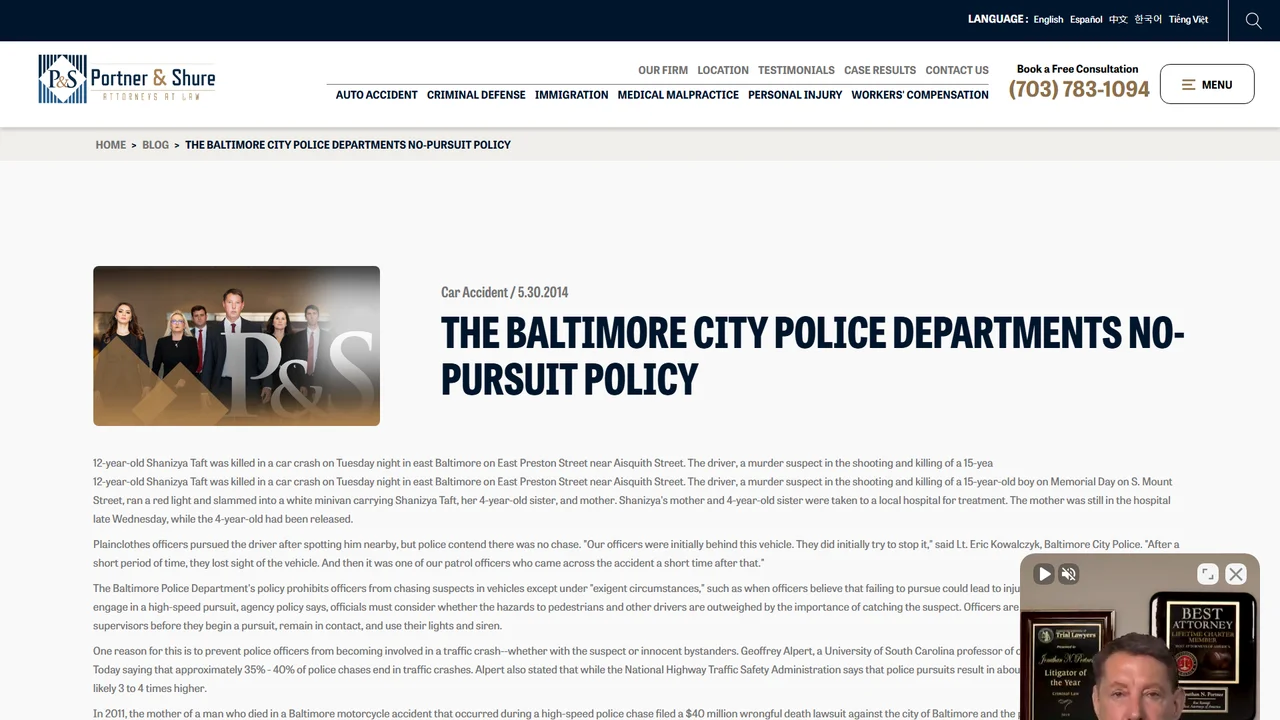Click HOME in the breadcrumb
1280x720 pixels.
[x=111, y=145]
